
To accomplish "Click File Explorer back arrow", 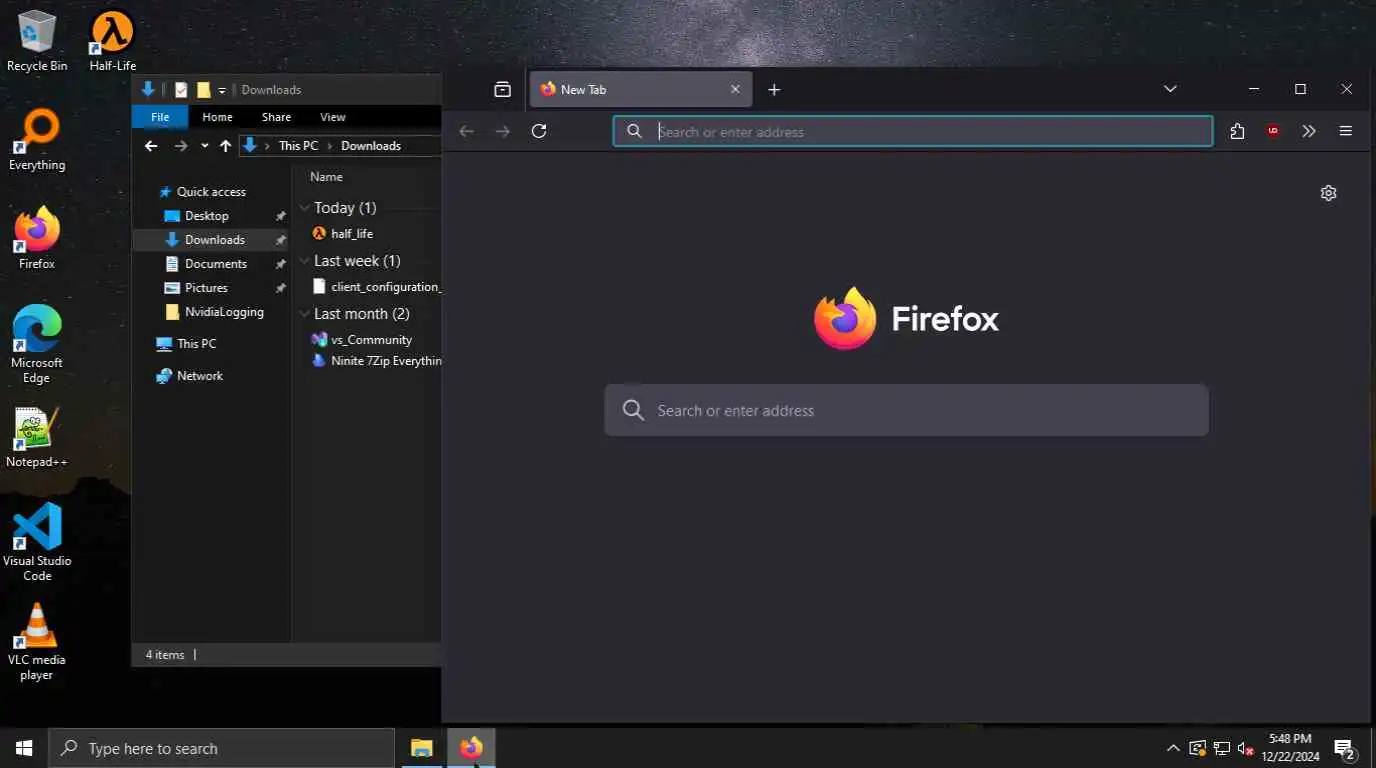I will [x=151, y=145].
